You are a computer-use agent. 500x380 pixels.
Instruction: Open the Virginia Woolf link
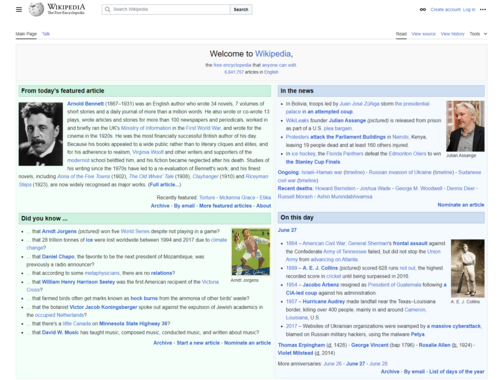point(148,152)
